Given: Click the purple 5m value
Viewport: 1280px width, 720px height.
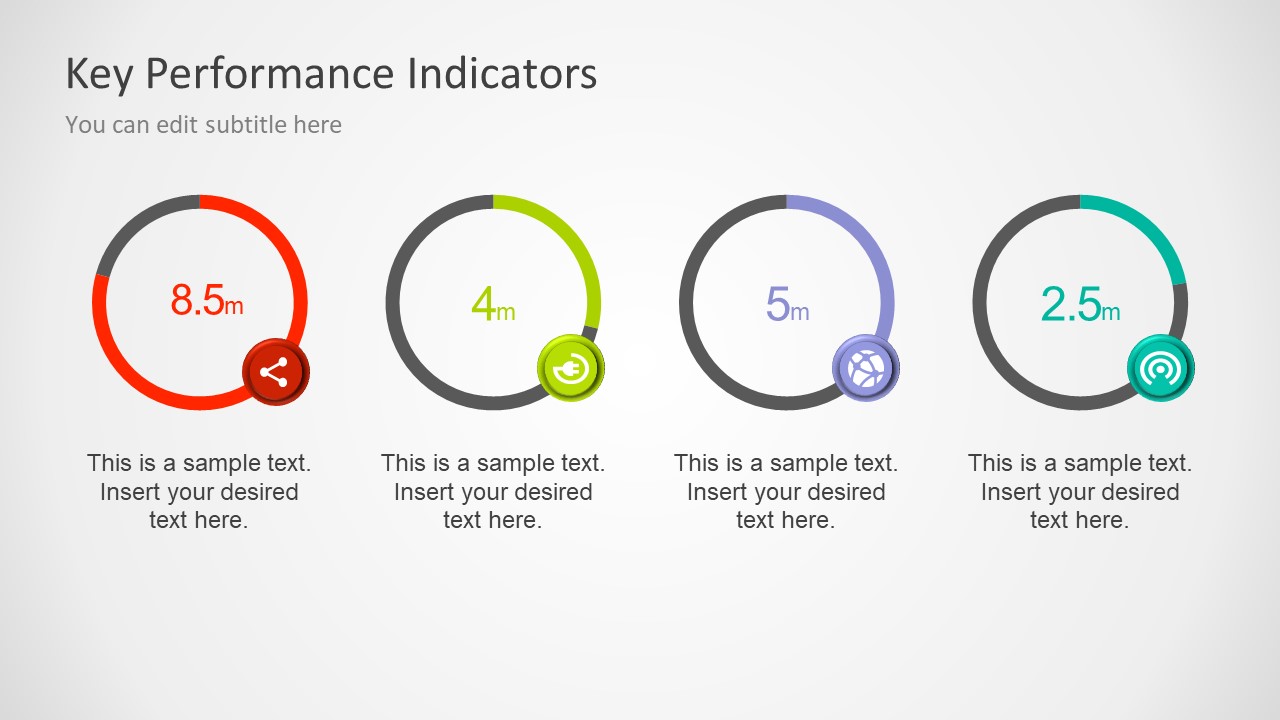Looking at the screenshot, I should (x=787, y=304).
